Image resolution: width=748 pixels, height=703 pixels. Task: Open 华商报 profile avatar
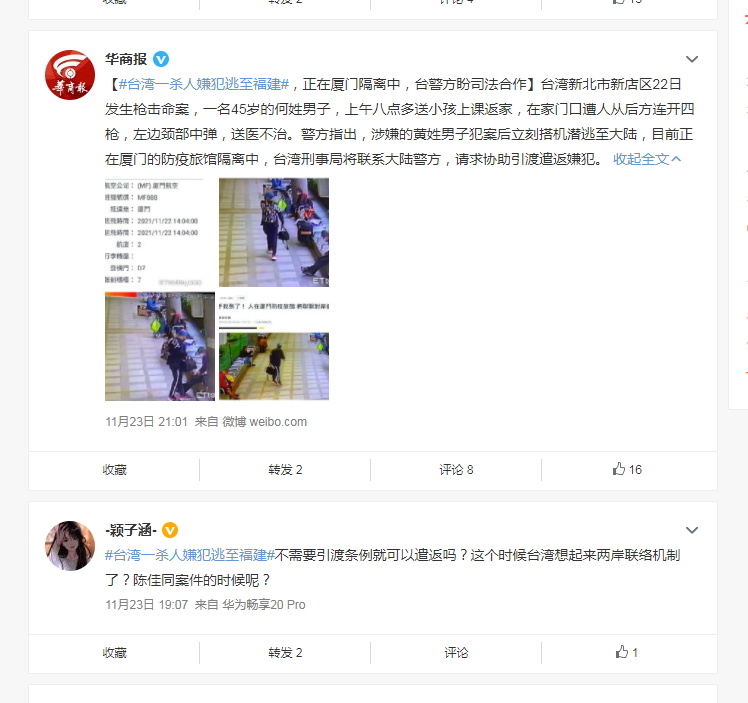(70, 75)
